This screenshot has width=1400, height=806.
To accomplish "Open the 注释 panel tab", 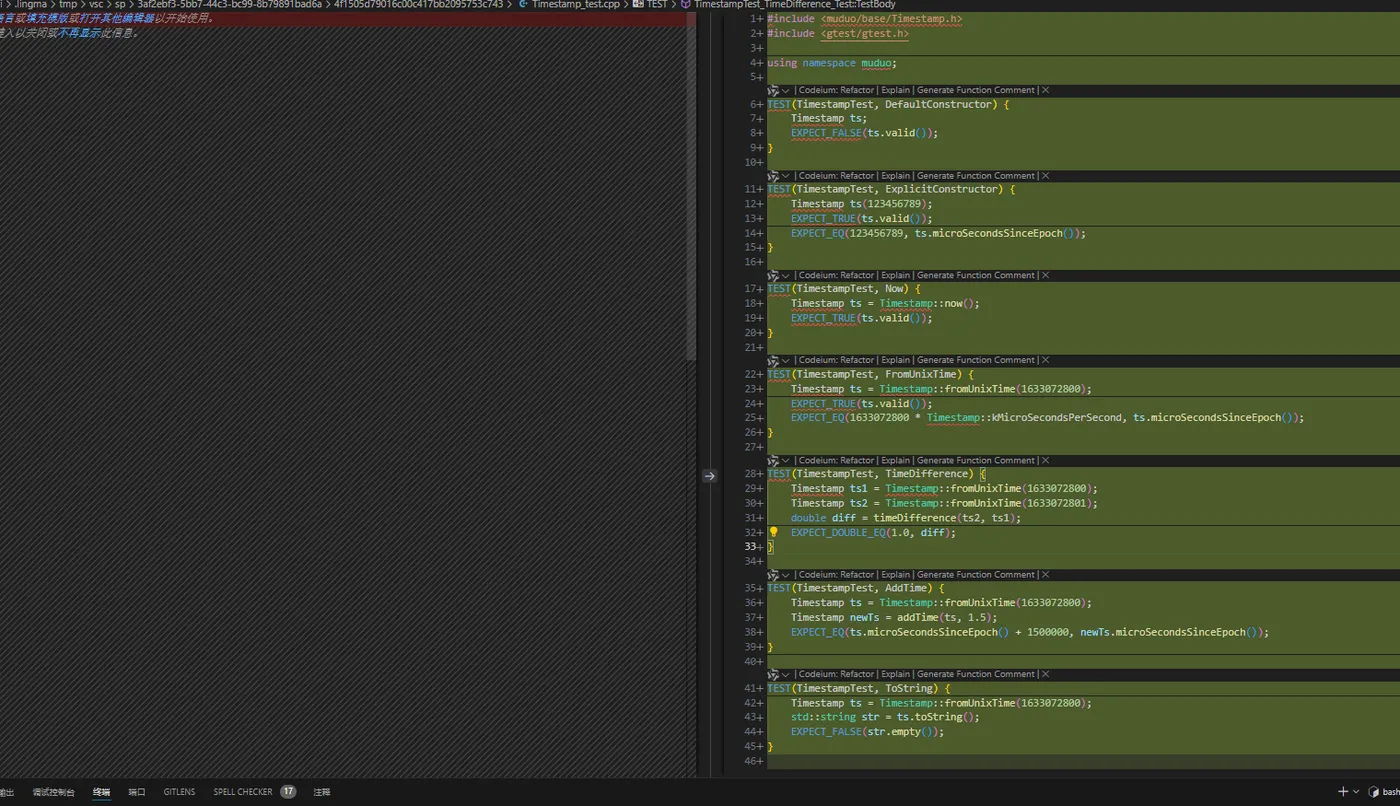I will (x=322, y=792).
